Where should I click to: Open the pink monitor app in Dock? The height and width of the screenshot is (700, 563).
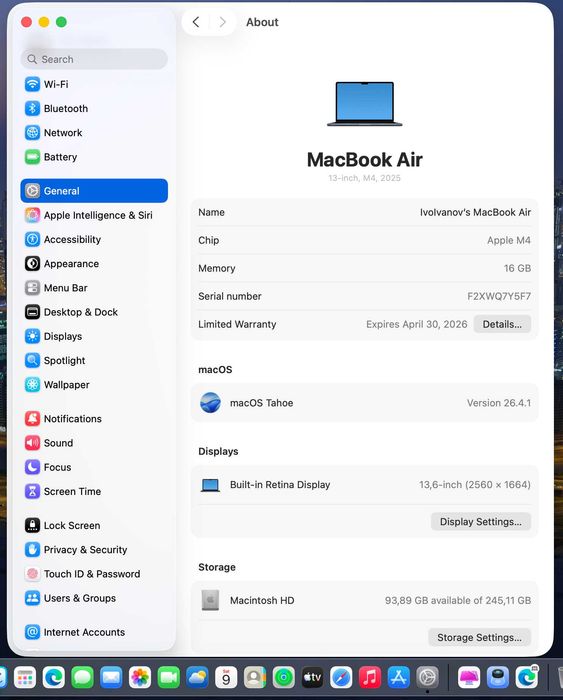469,677
